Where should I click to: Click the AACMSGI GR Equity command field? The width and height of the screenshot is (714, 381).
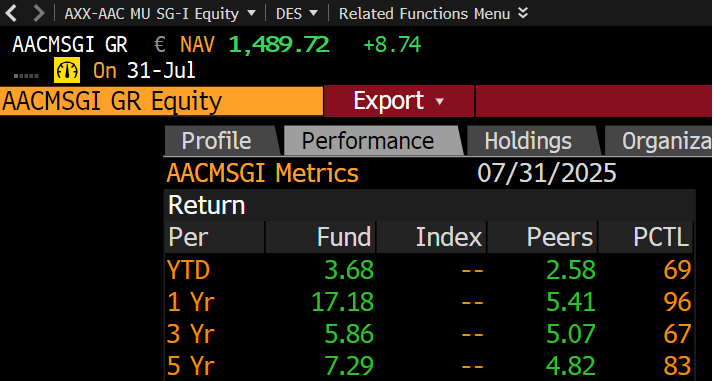coord(162,101)
